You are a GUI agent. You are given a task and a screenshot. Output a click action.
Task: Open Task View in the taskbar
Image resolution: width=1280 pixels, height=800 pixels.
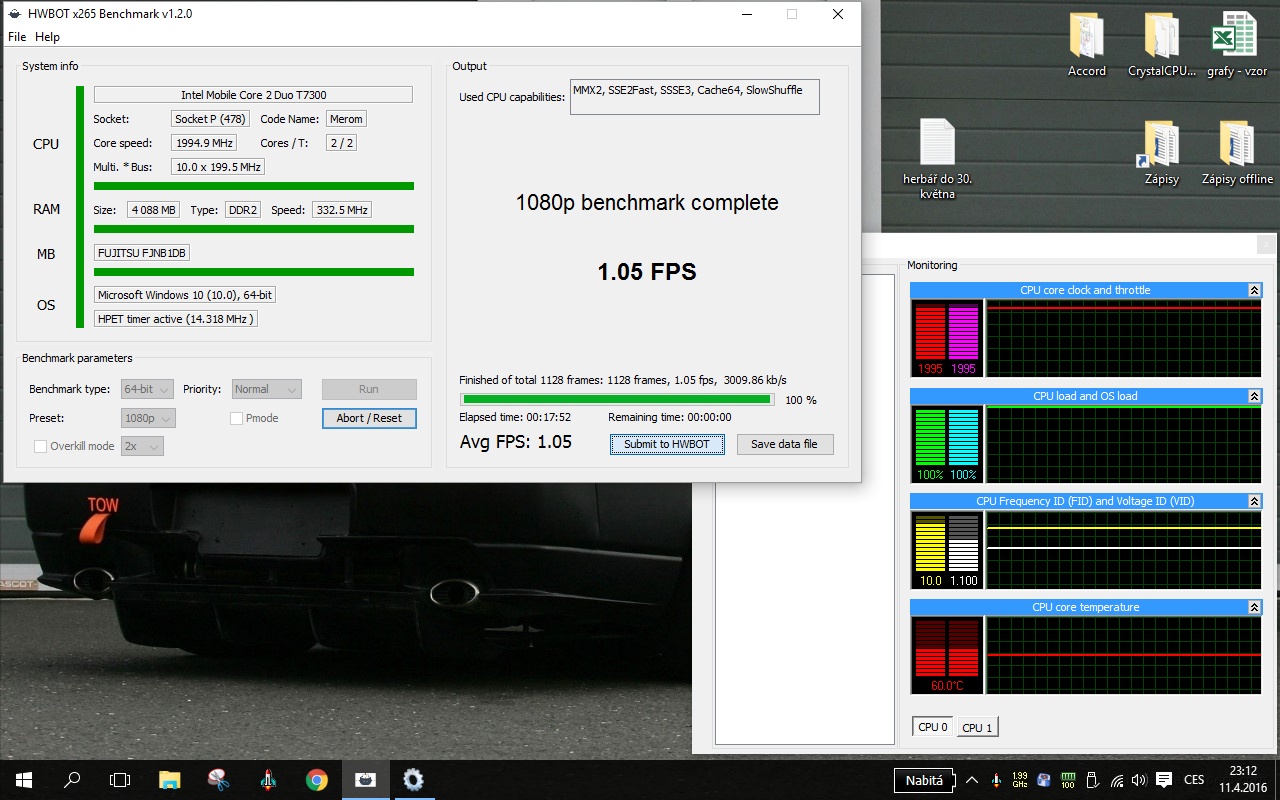(x=120, y=780)
